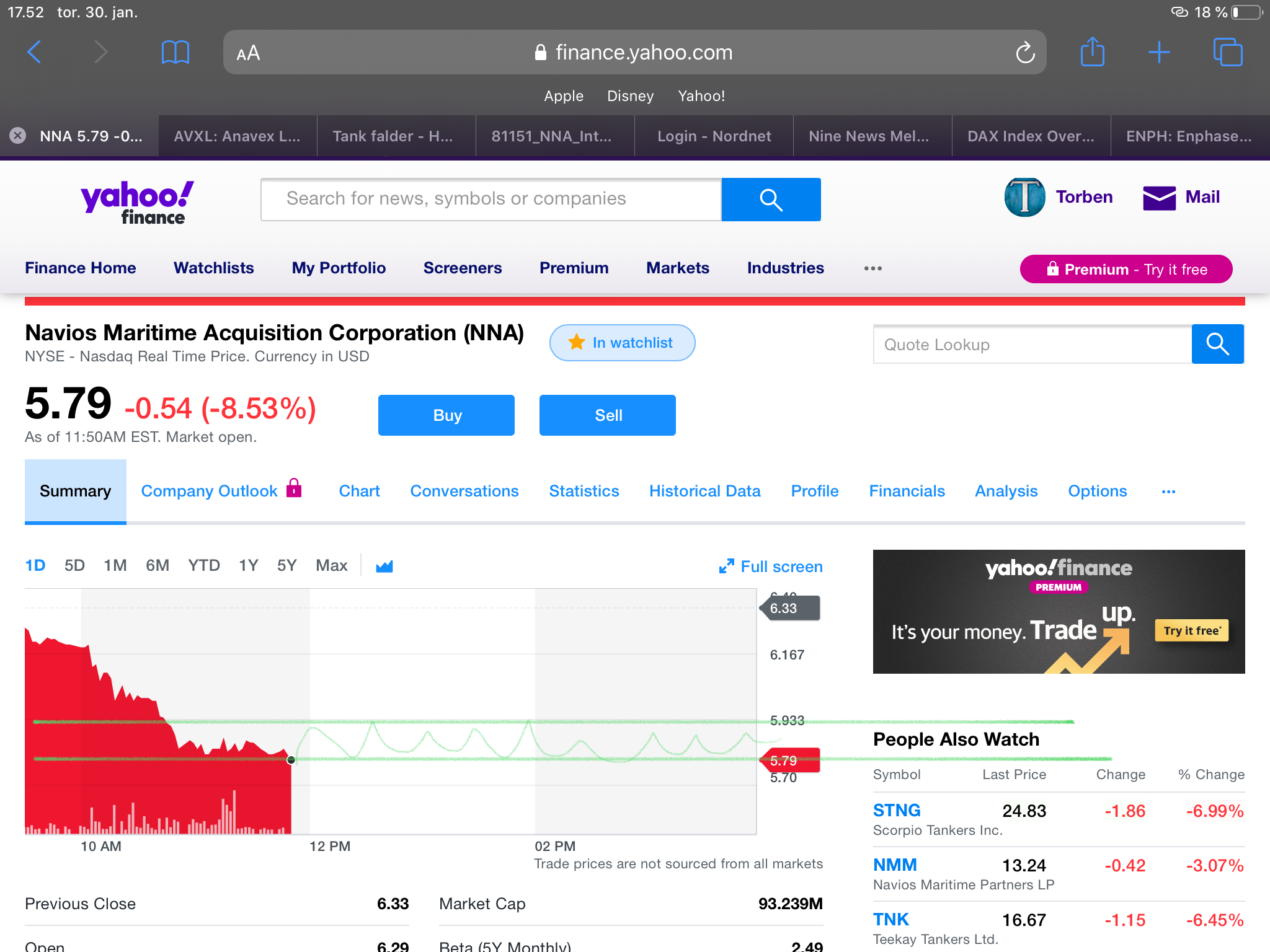
Task: Reload the page with refresh icon
Action: (1025, 53)
